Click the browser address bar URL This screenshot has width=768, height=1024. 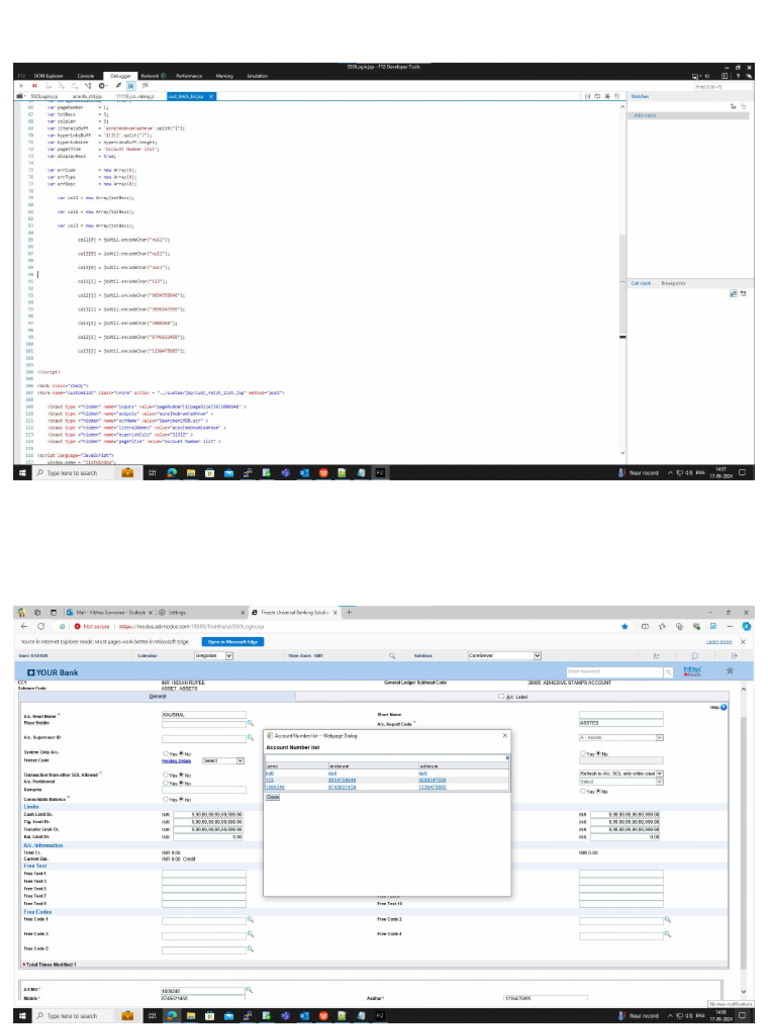191,626
